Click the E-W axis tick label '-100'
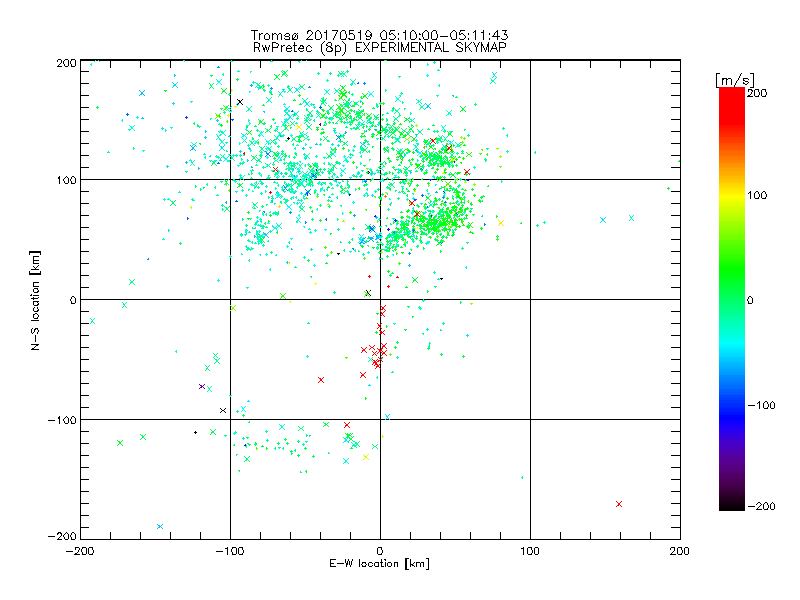800x600 pixels. [230, 551]
